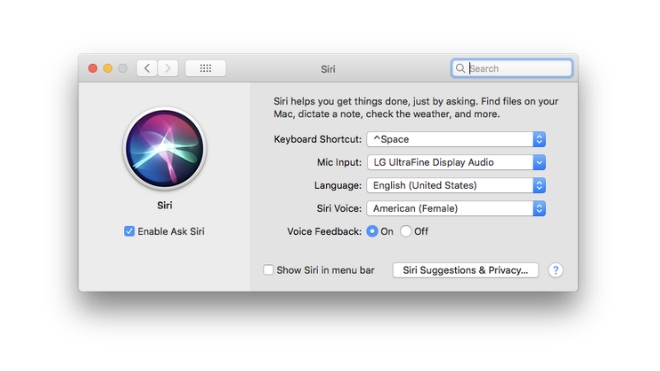Go back with the left chevron button
The height and width of the screenshot is (371, 660).
click(147, 68)
